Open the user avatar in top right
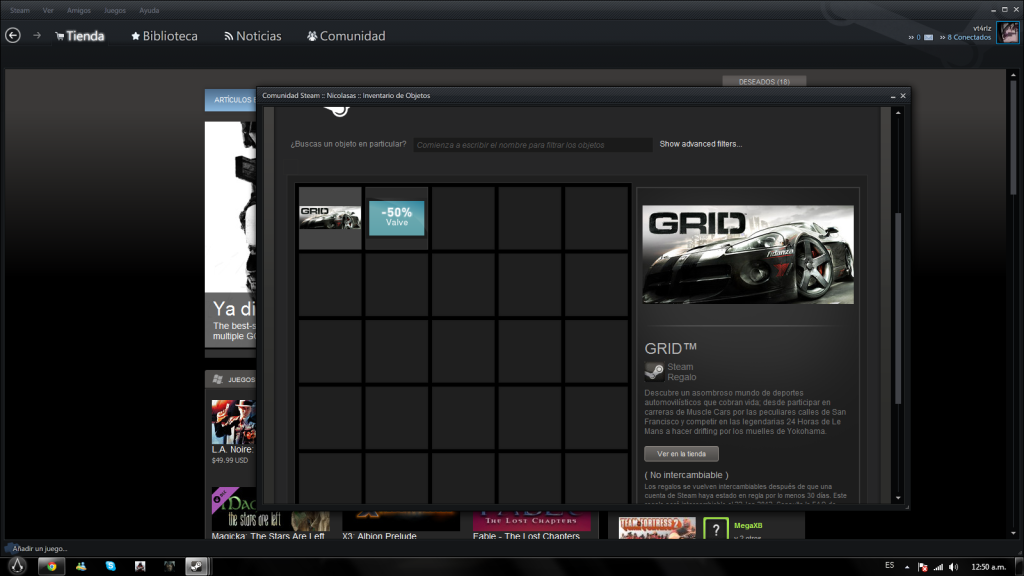 coord(1008,33)
